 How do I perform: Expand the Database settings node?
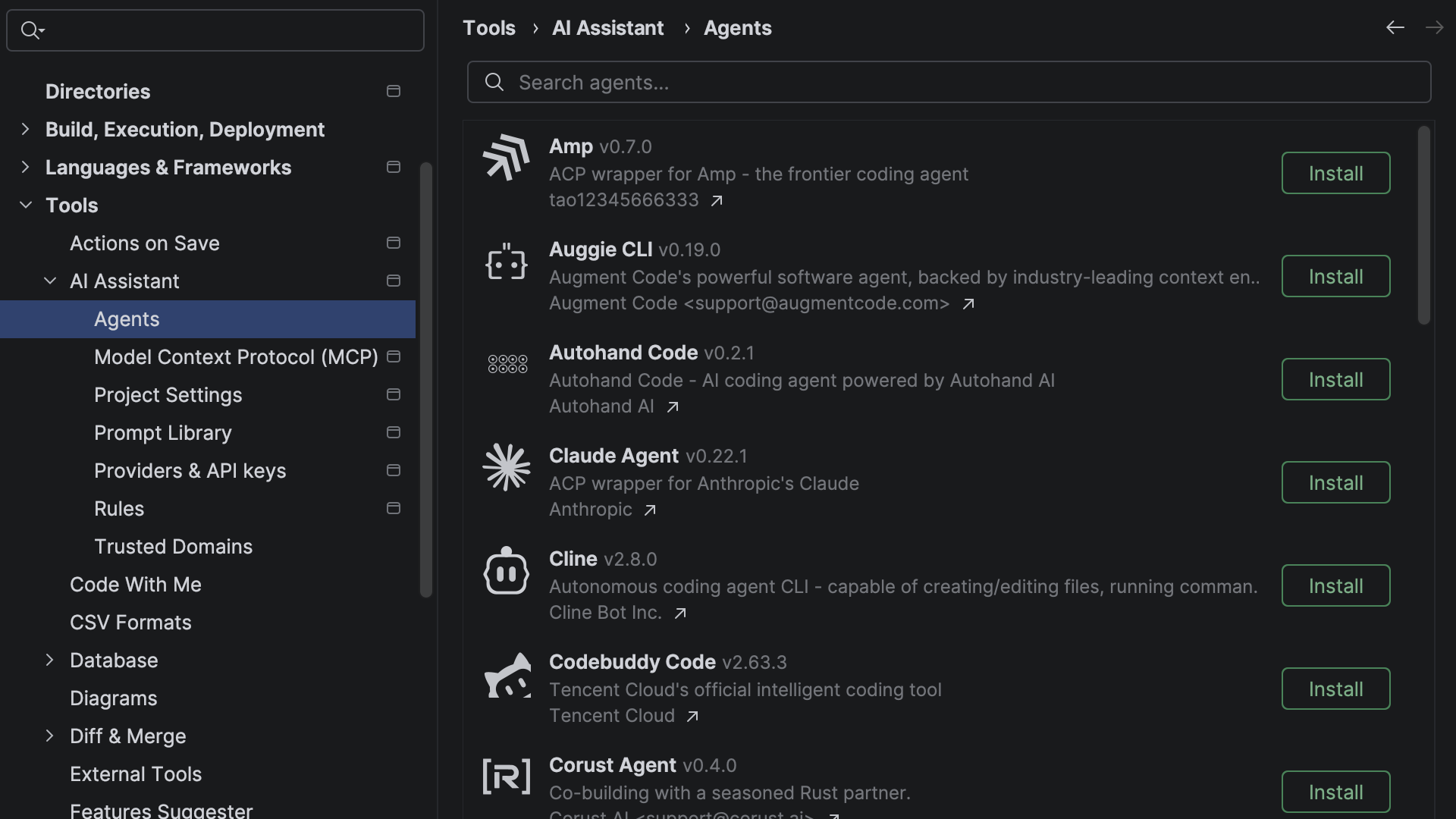[50, 661]
